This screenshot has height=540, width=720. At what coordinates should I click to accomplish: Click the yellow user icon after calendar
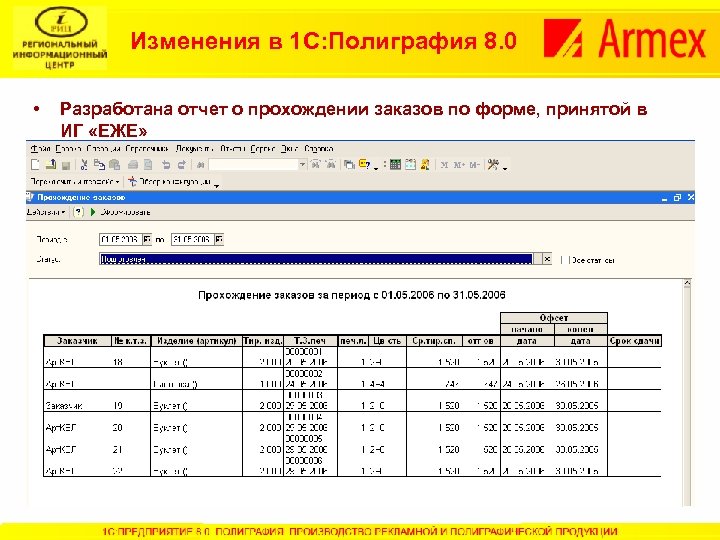[425, 164]
